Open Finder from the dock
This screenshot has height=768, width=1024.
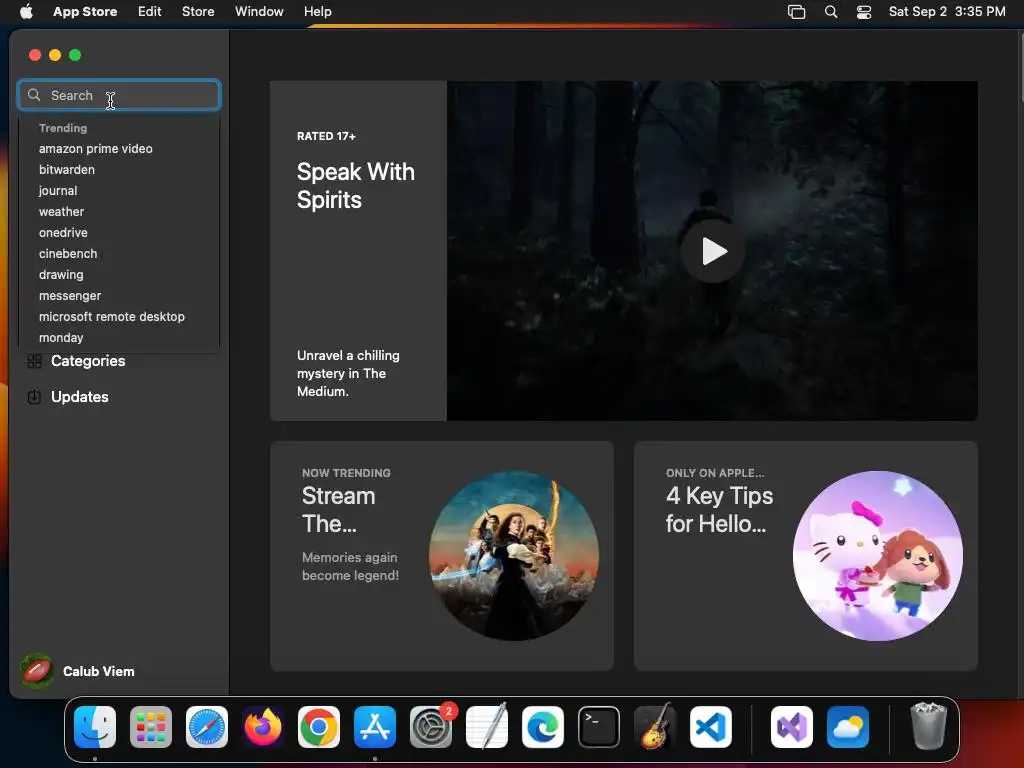click(95, 726)
